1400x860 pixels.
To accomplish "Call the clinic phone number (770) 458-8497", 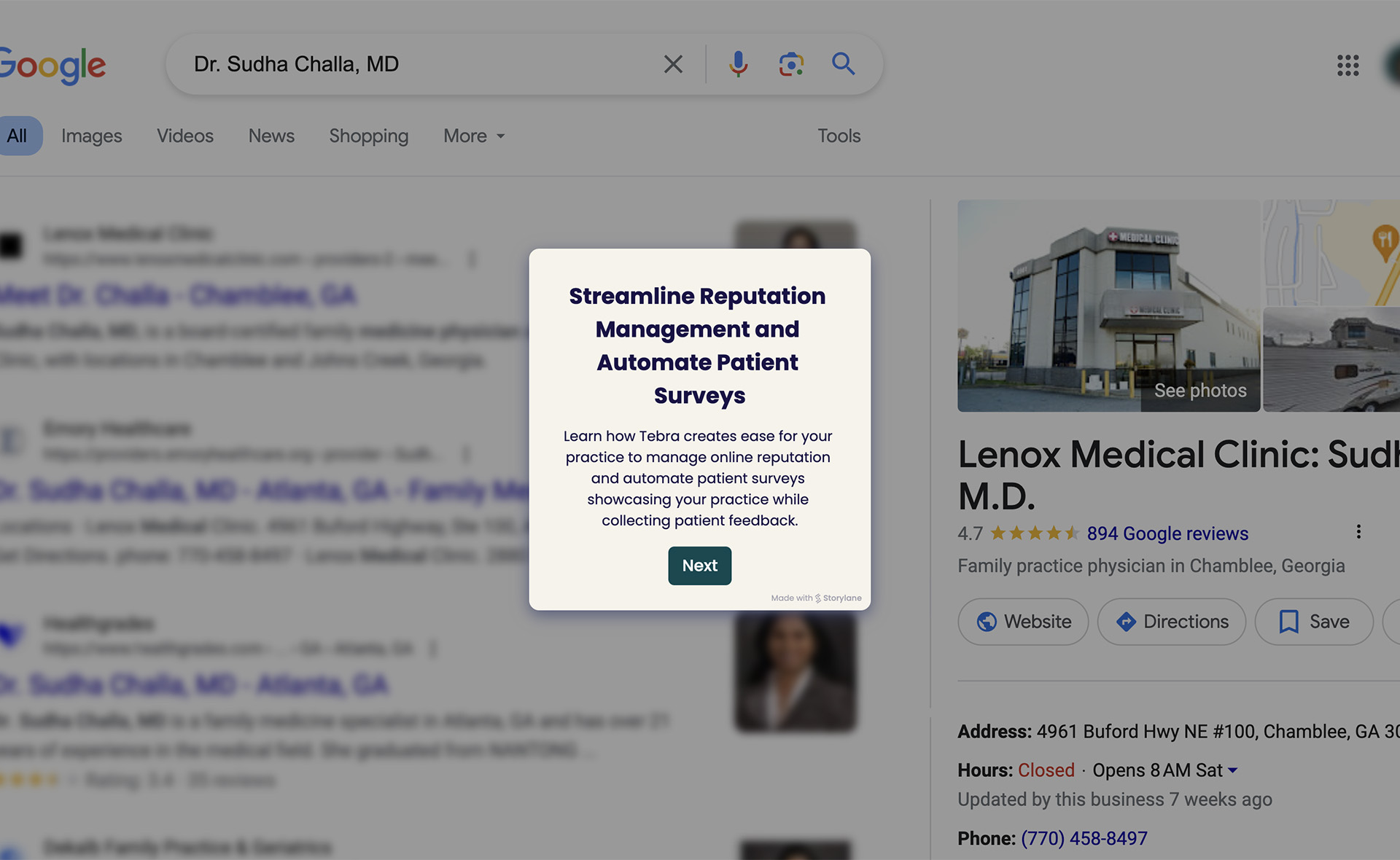I will tap(1084, 839).
